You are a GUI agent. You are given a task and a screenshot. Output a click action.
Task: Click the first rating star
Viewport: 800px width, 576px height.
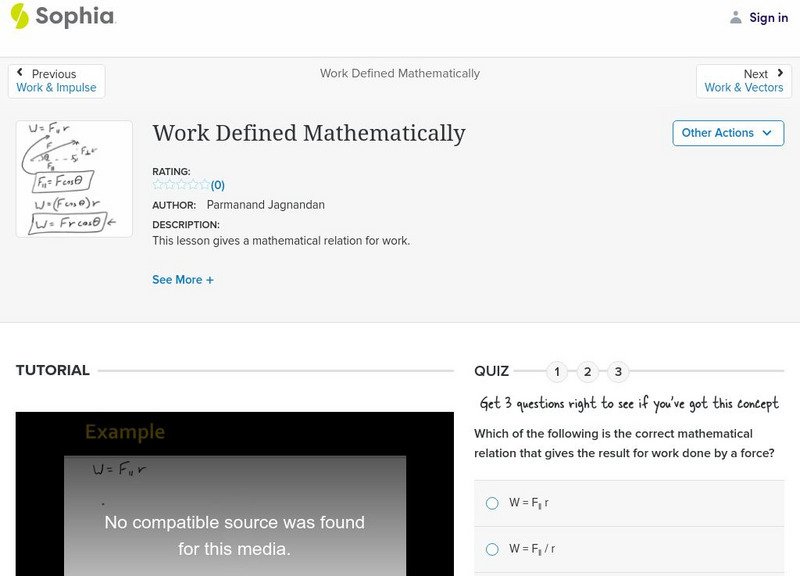click(x=157, y=184)
